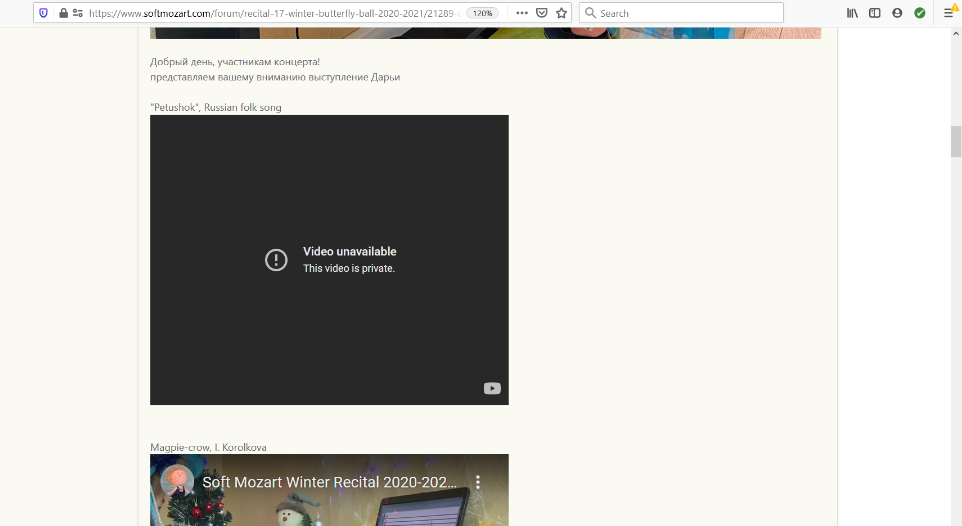This screenshot has height=526, width=962.
Task: Open the Soft Mozart channel avatar
Action: (x=177, y=482)
